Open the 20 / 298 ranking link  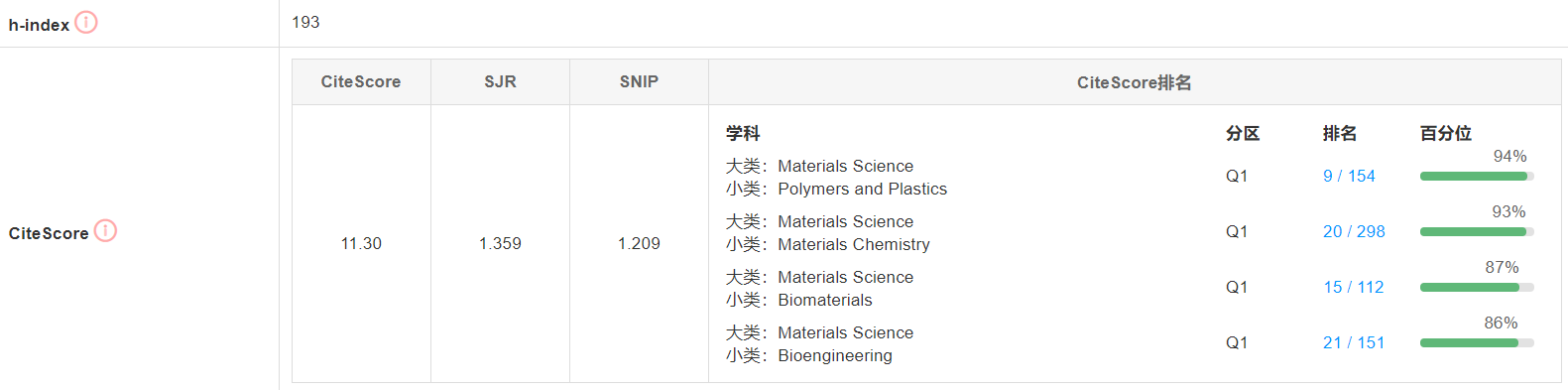[x=1354, y=231]
